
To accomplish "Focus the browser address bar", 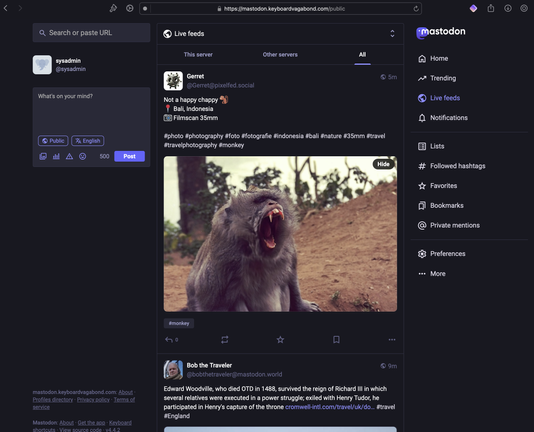I will coord(280,9).
